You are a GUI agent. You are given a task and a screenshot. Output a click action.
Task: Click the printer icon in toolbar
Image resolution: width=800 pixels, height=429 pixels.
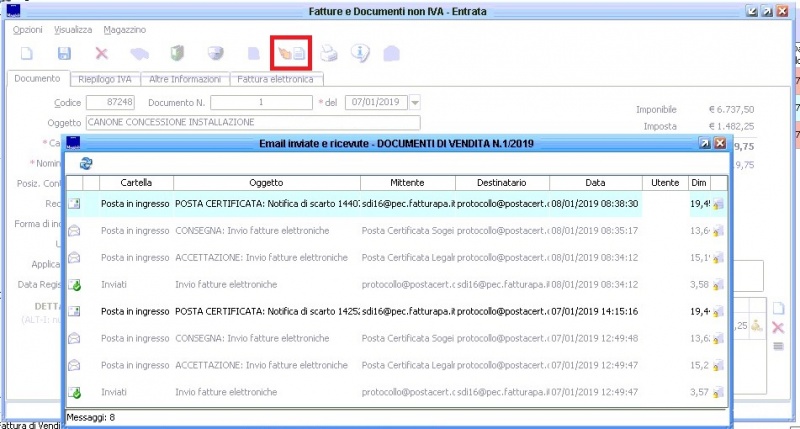coord(329,53)
